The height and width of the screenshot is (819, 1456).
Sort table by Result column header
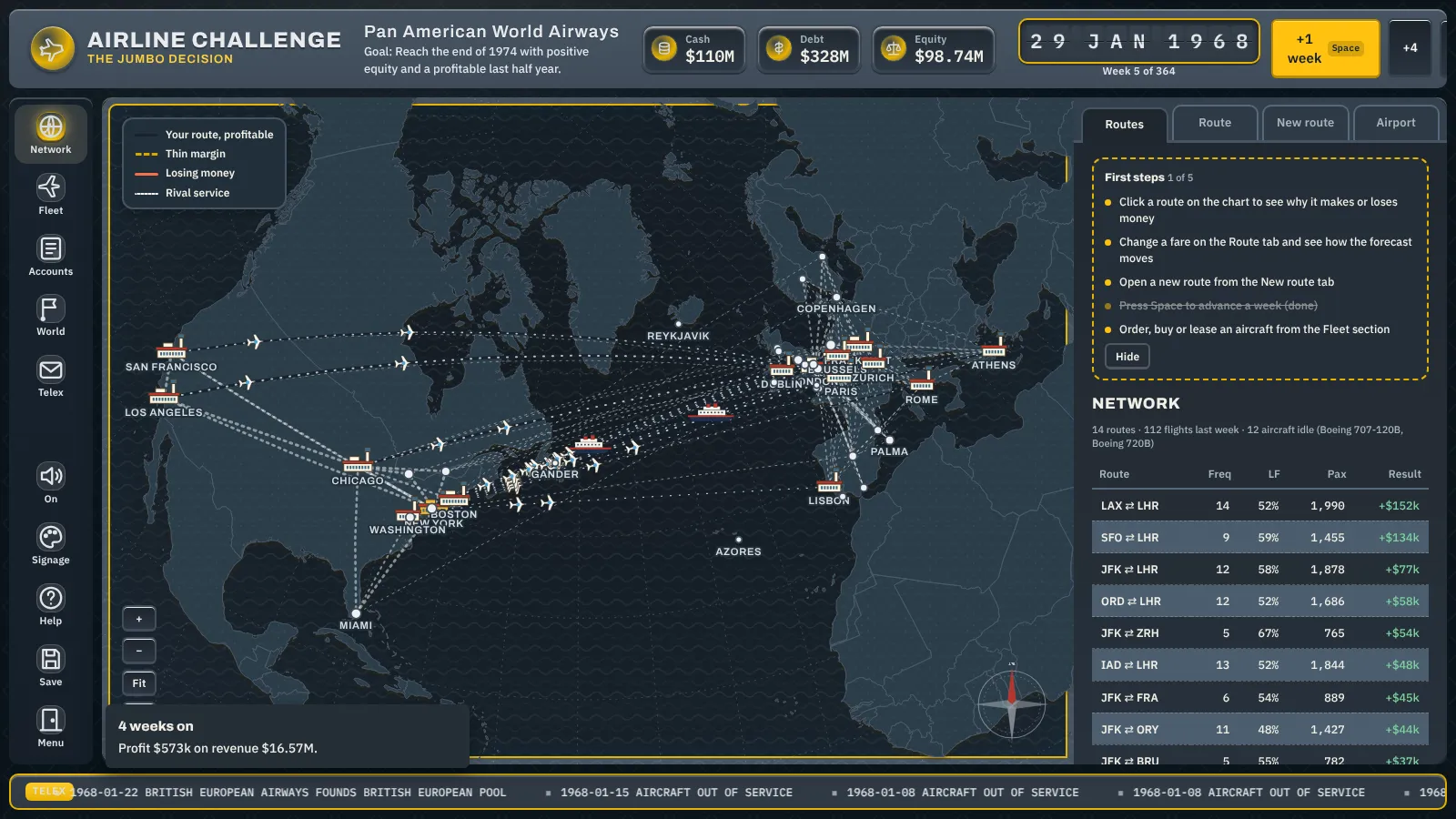click(1404, 474)
